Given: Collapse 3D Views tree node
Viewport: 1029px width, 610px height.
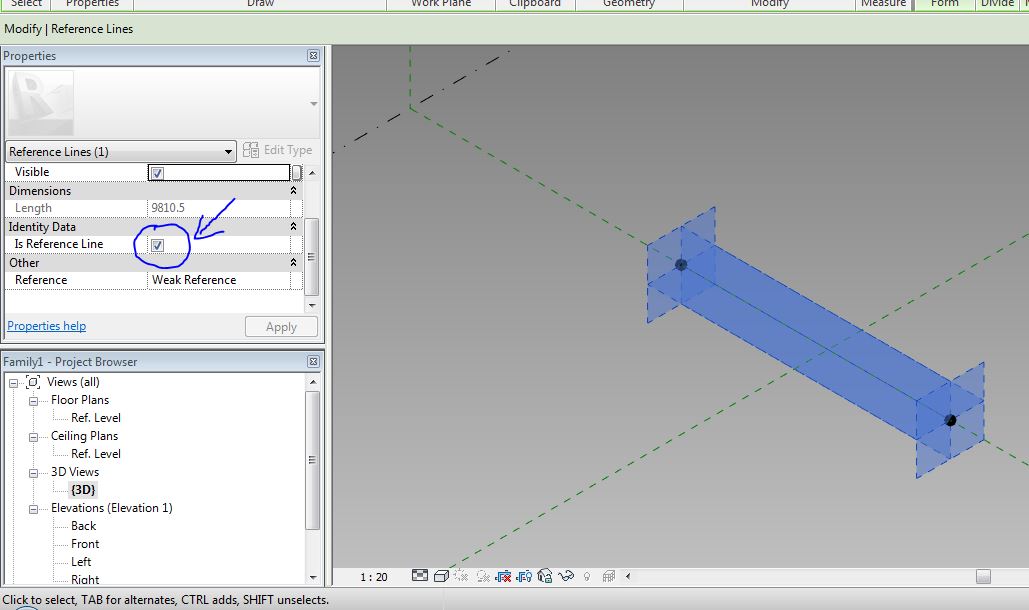Looking at the screenshot, I should tap(33, 473).
